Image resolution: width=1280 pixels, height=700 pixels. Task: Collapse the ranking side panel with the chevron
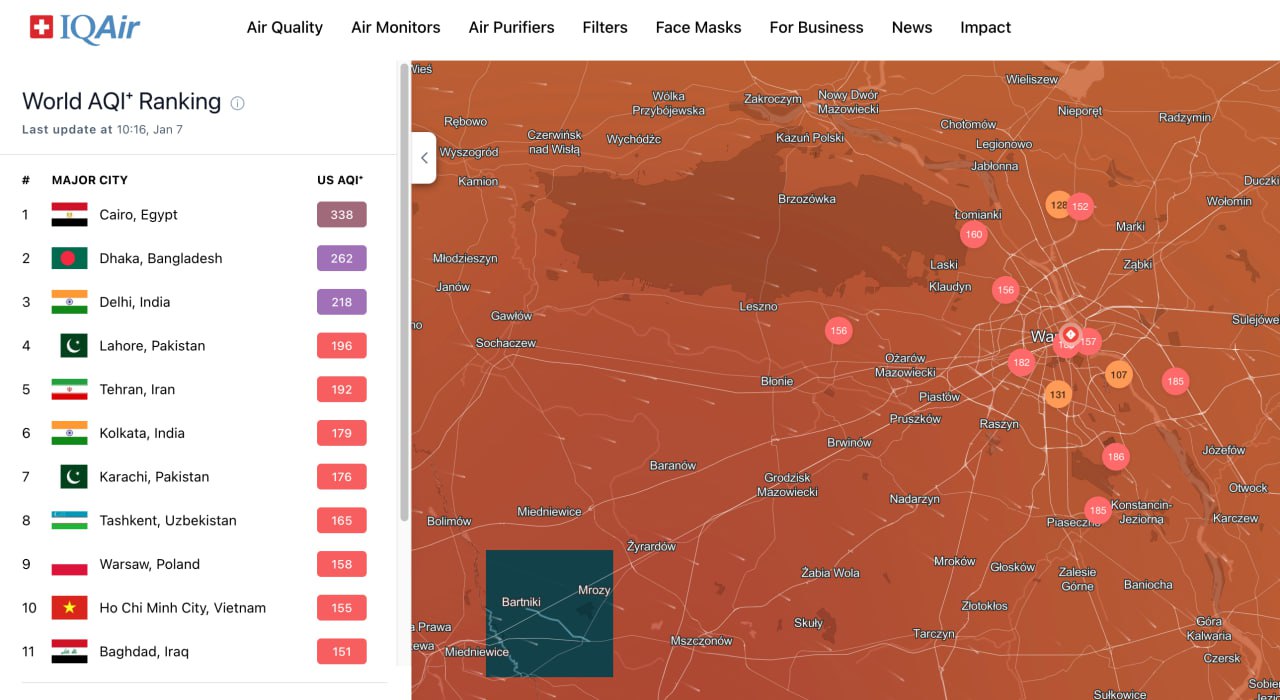pos(424,158)
